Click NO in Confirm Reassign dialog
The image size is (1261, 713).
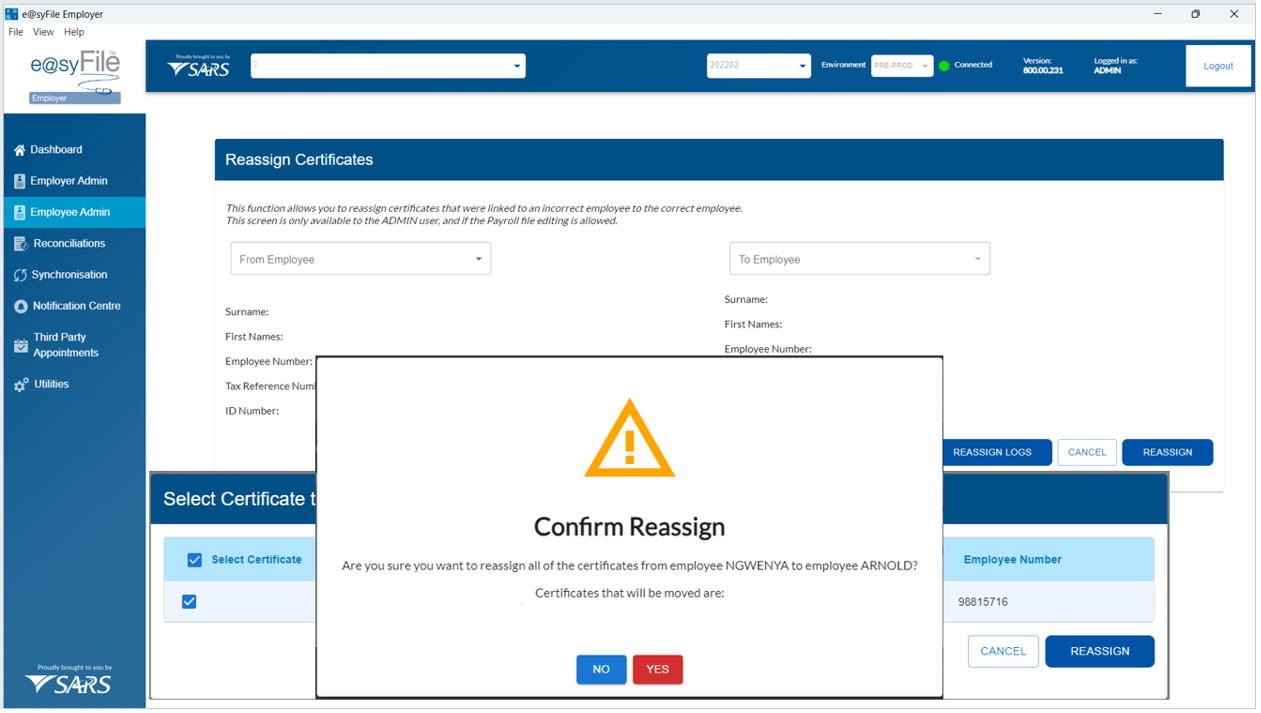[x=601, y=669]
